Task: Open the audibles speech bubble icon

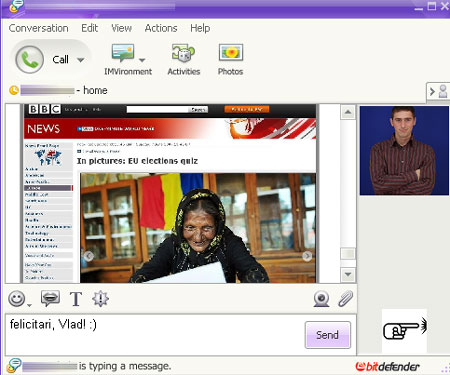Action: pos(50,298)
